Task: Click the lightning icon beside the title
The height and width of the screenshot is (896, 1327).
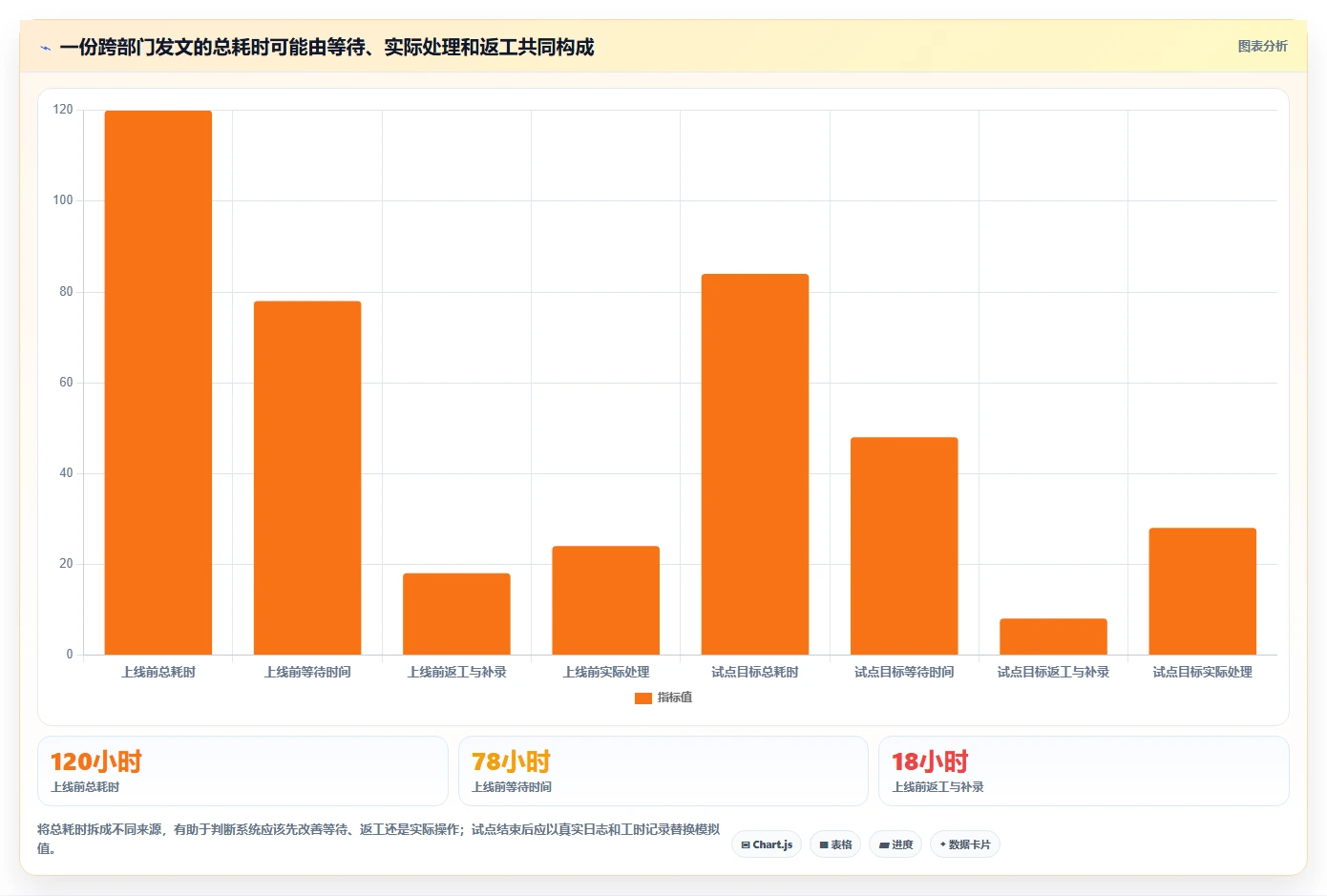Action: [45, 48]
